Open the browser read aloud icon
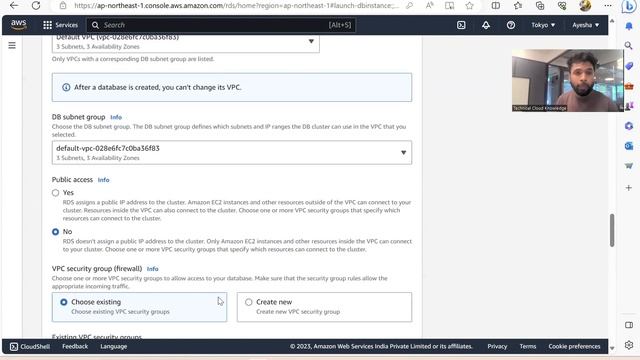This screenshot has height=360, width=640. 430,6
